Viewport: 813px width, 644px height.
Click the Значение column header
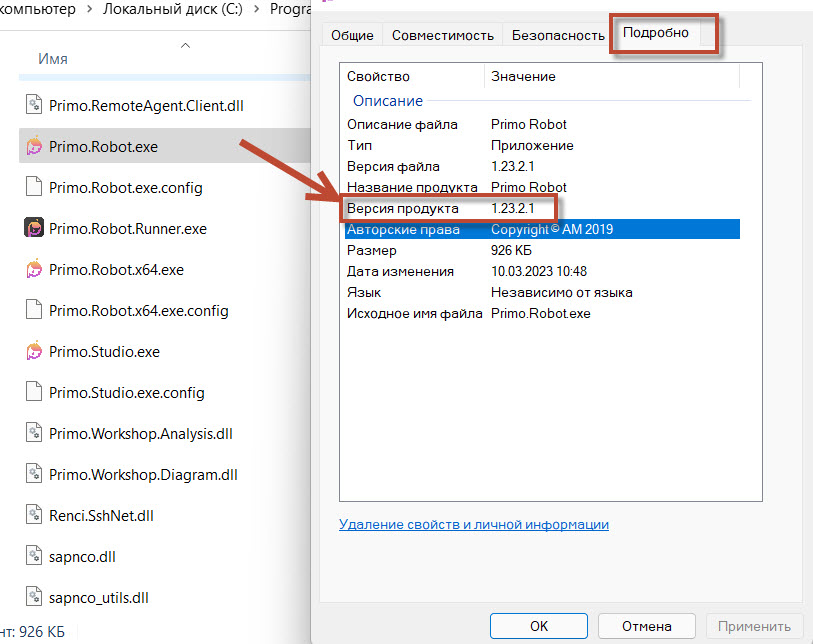click(x=523, y=76)
